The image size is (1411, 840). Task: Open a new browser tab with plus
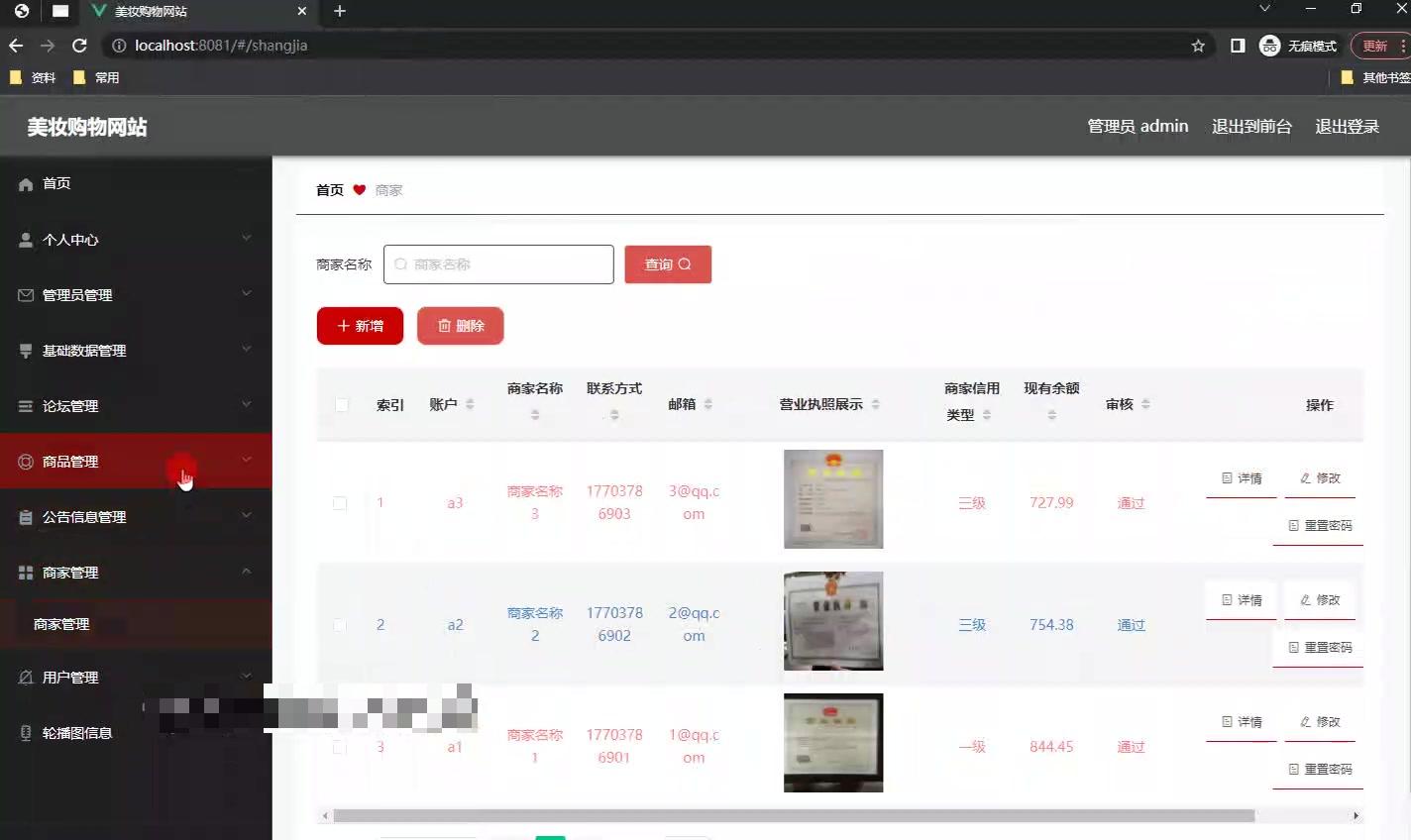point(340,11)
